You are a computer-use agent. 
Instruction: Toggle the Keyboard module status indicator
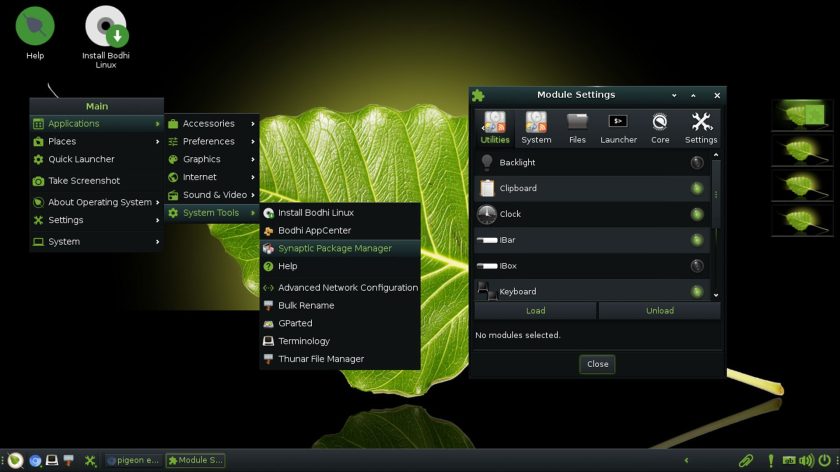point(696,291)
